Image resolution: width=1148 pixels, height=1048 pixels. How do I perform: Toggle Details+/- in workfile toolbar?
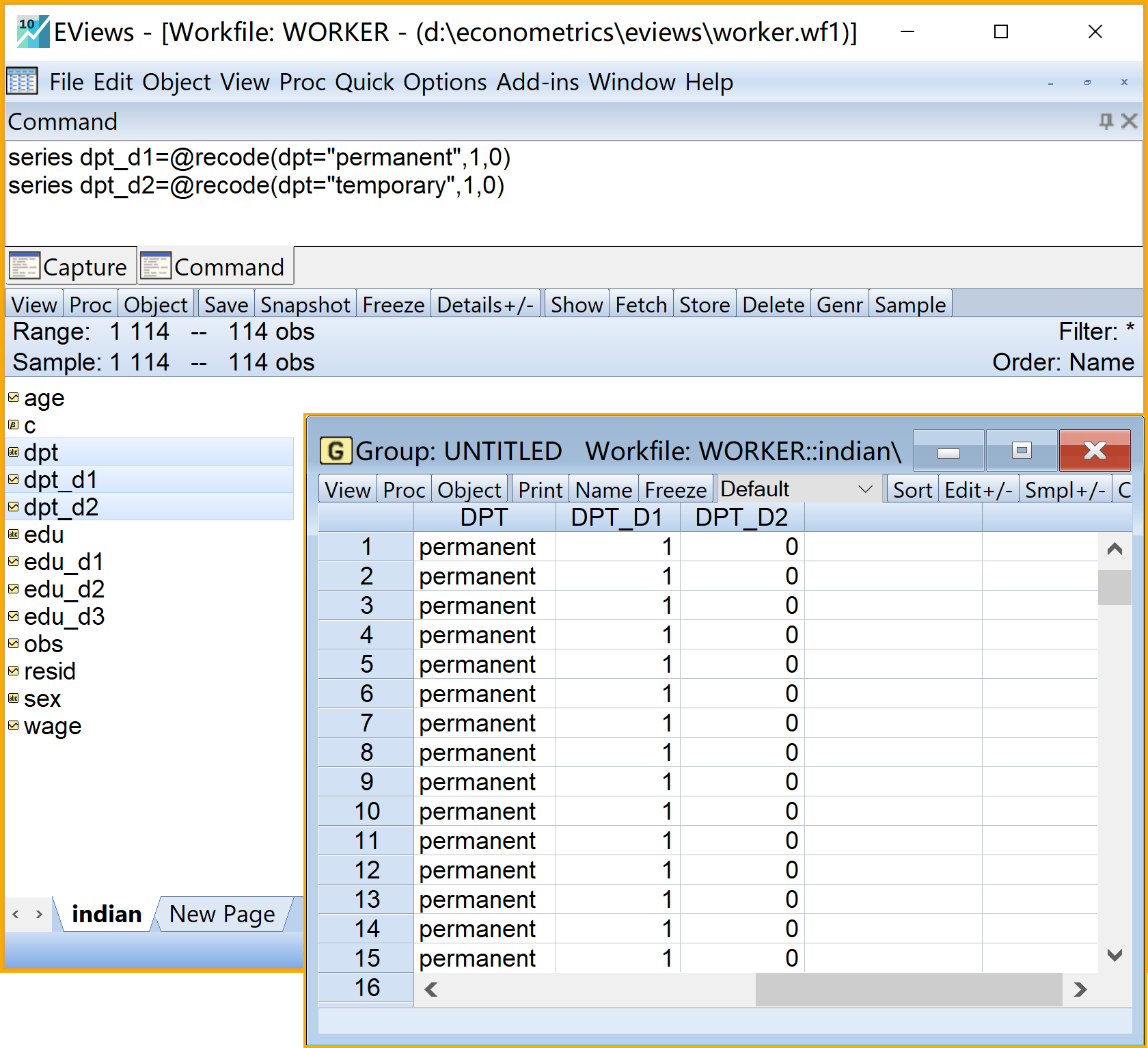pos(484,305)
